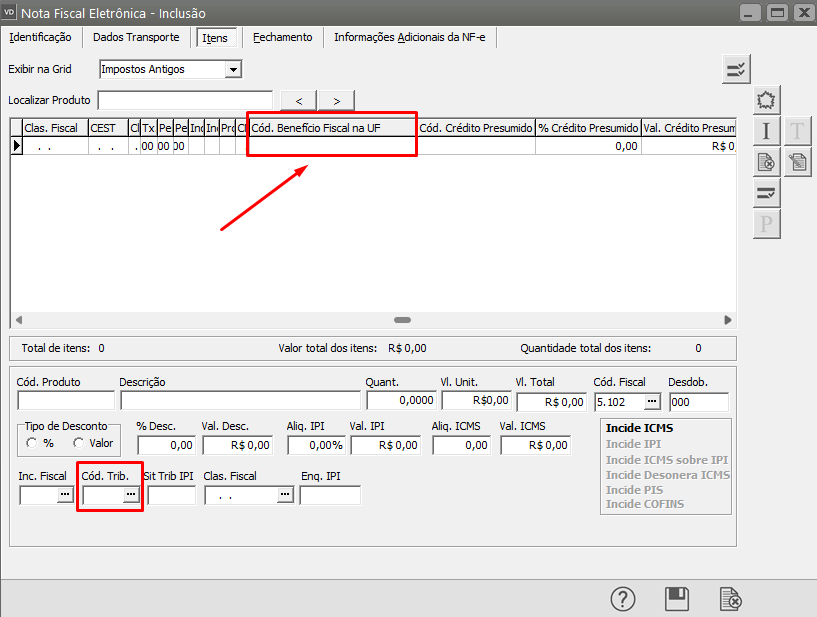The image size is (817, 617).
Task: Click the floppy disk save icon
Action: click(677, 599)
